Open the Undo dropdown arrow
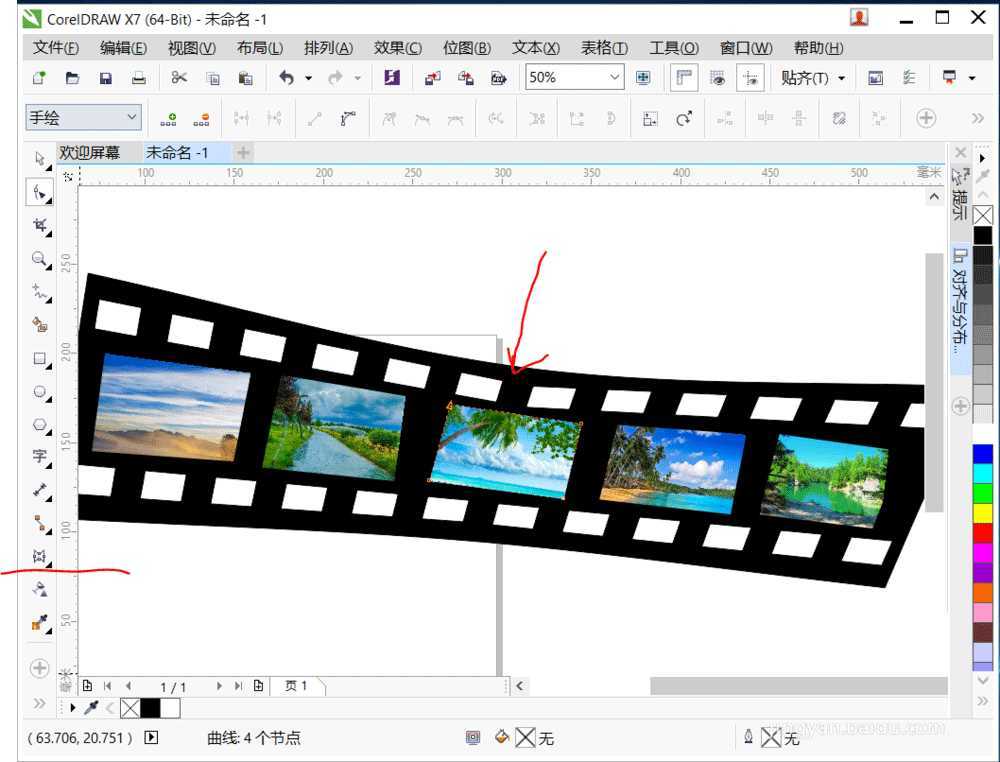 pyautogui.click(x=306, y=77)
